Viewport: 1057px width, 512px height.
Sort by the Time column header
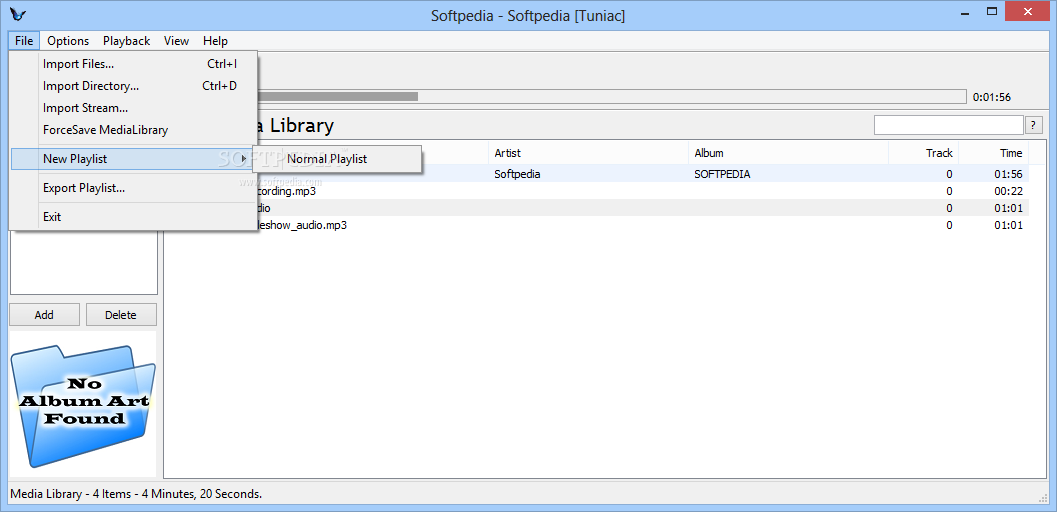click(x=994, y=153)
